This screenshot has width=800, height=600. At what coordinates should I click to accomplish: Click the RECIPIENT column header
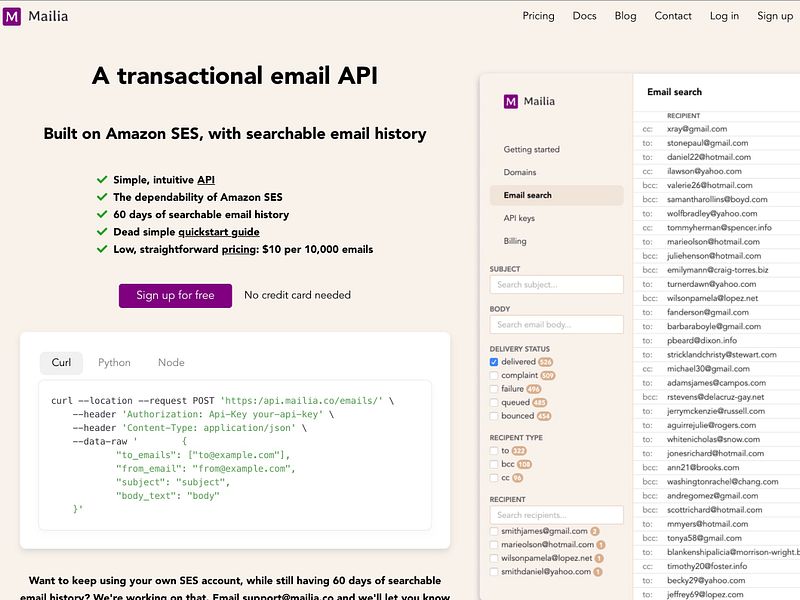click(684, 116)
